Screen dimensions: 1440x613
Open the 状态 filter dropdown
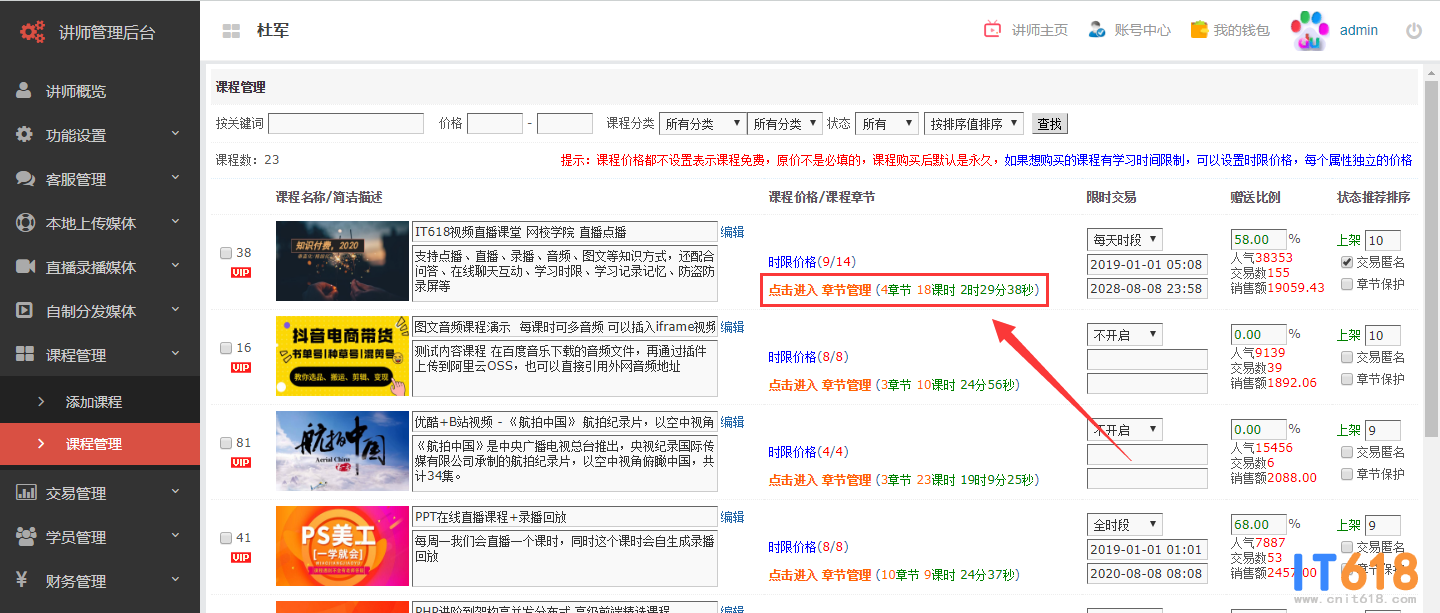886,124
